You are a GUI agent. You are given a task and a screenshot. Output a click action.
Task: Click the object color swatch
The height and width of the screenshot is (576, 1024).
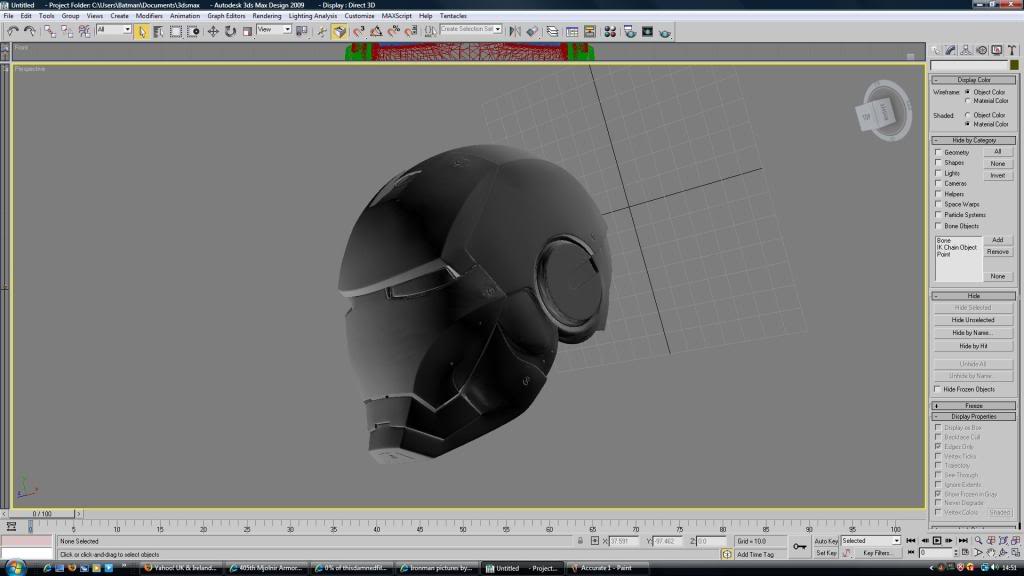[x=1012, y=65]
